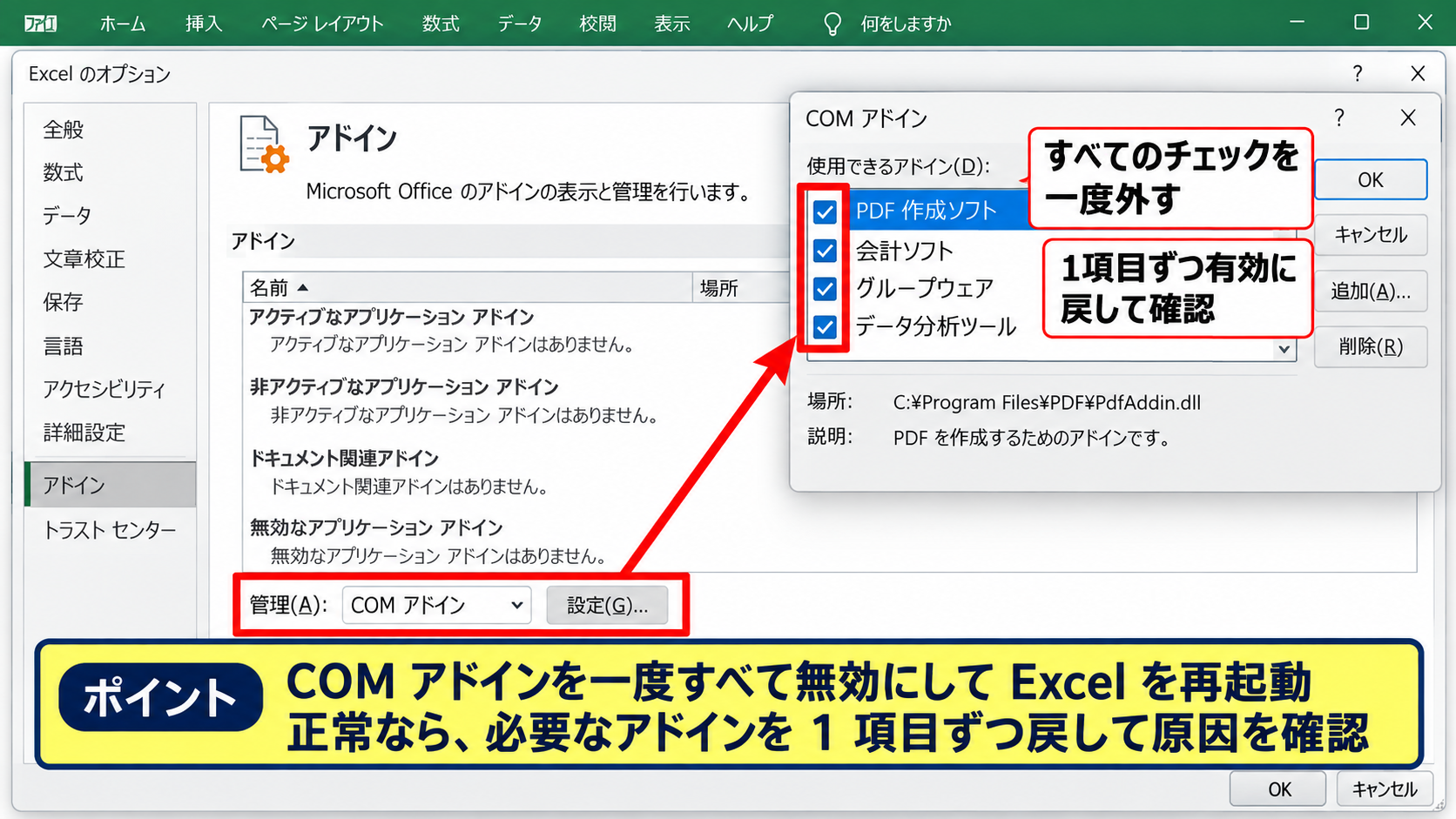This screenshot has height=819, width=1456.
Task: Uncheck the データ分析ツール add-in checkbox
Action: [825, 326]
